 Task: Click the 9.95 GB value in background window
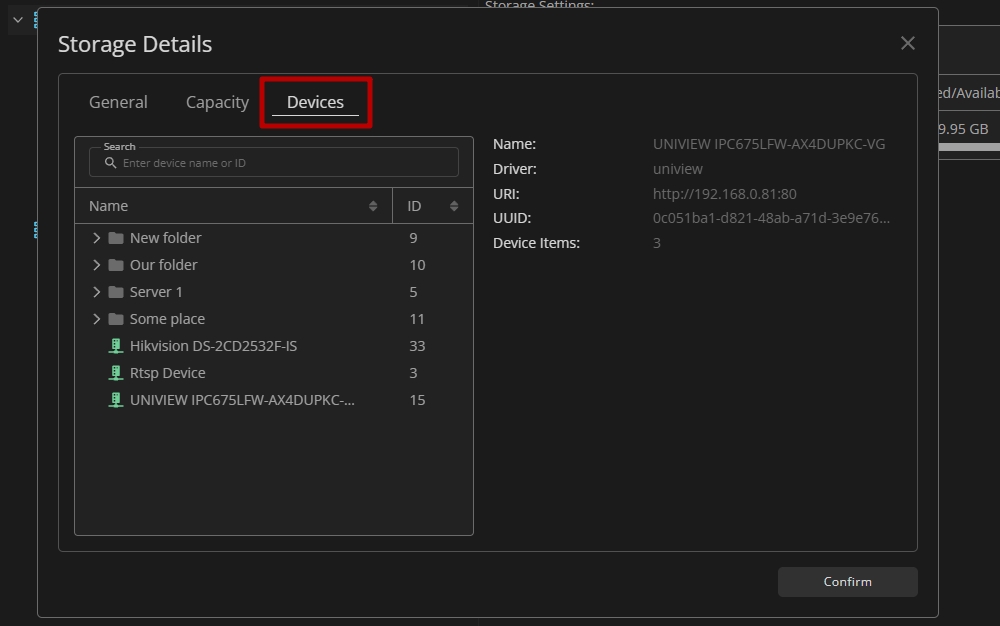point(963,129)
